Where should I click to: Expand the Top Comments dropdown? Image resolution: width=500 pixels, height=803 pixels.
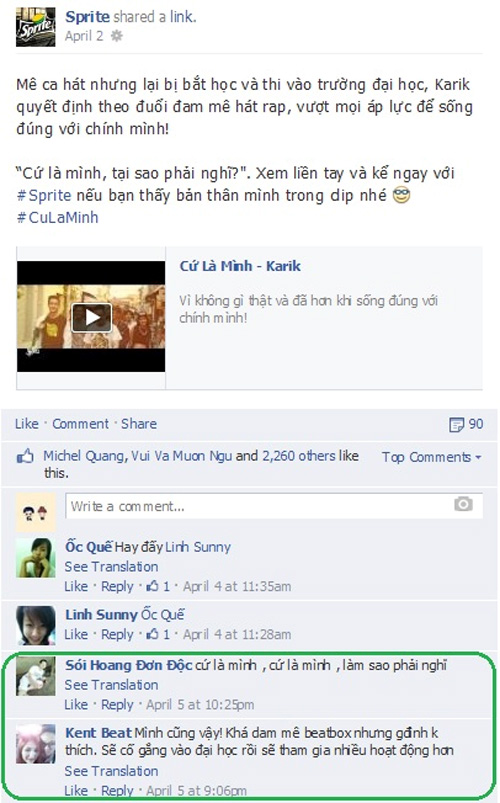point(431,457)
